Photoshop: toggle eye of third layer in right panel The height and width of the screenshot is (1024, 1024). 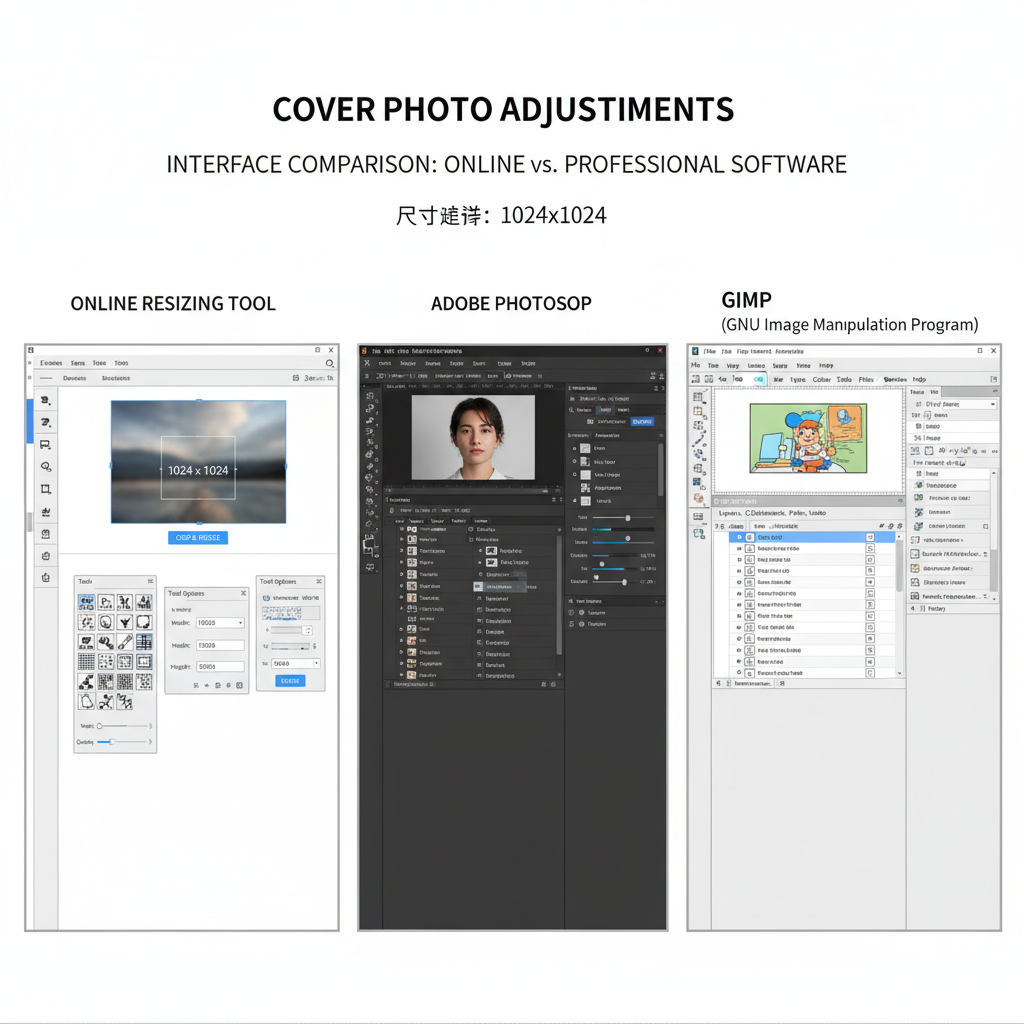[575, 475]
